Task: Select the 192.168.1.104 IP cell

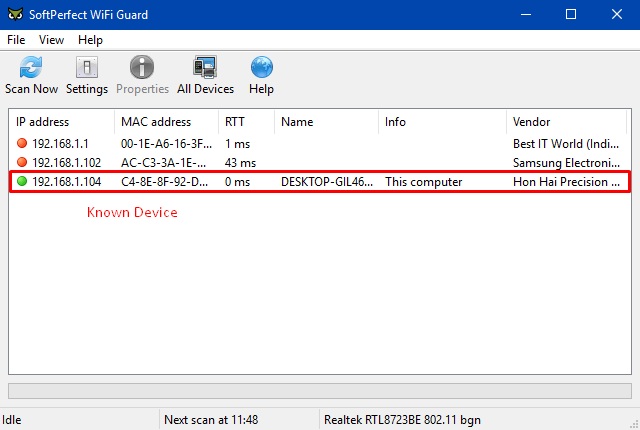Action: 67,182
